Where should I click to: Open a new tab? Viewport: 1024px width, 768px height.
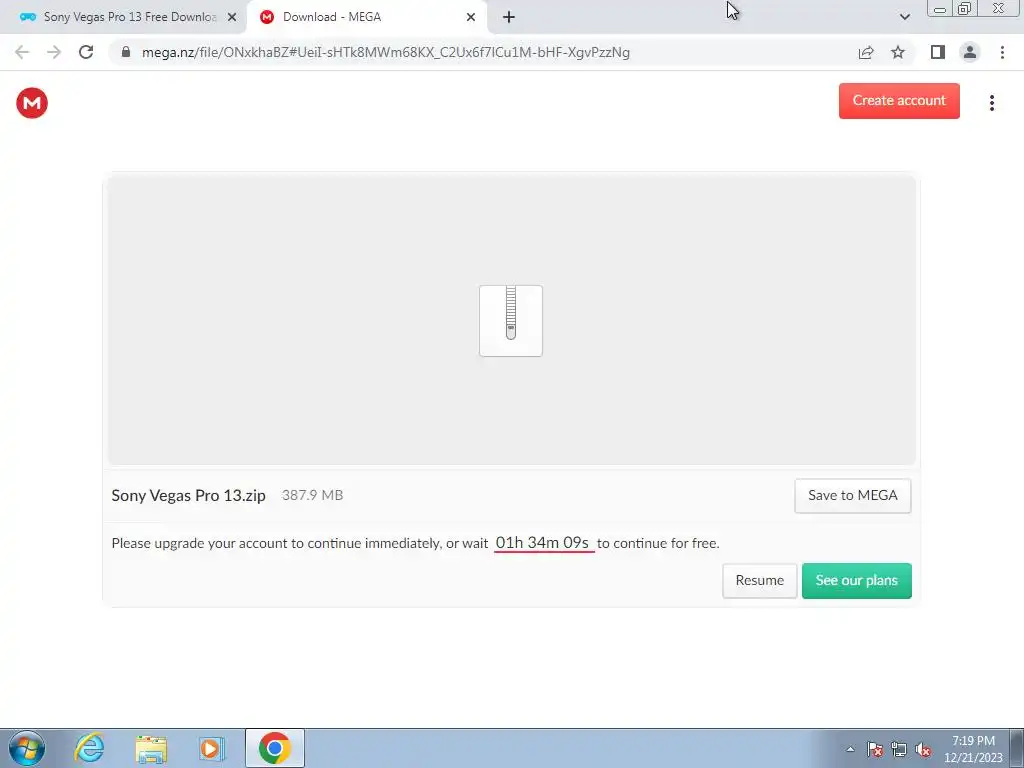(x=509, y=17)
